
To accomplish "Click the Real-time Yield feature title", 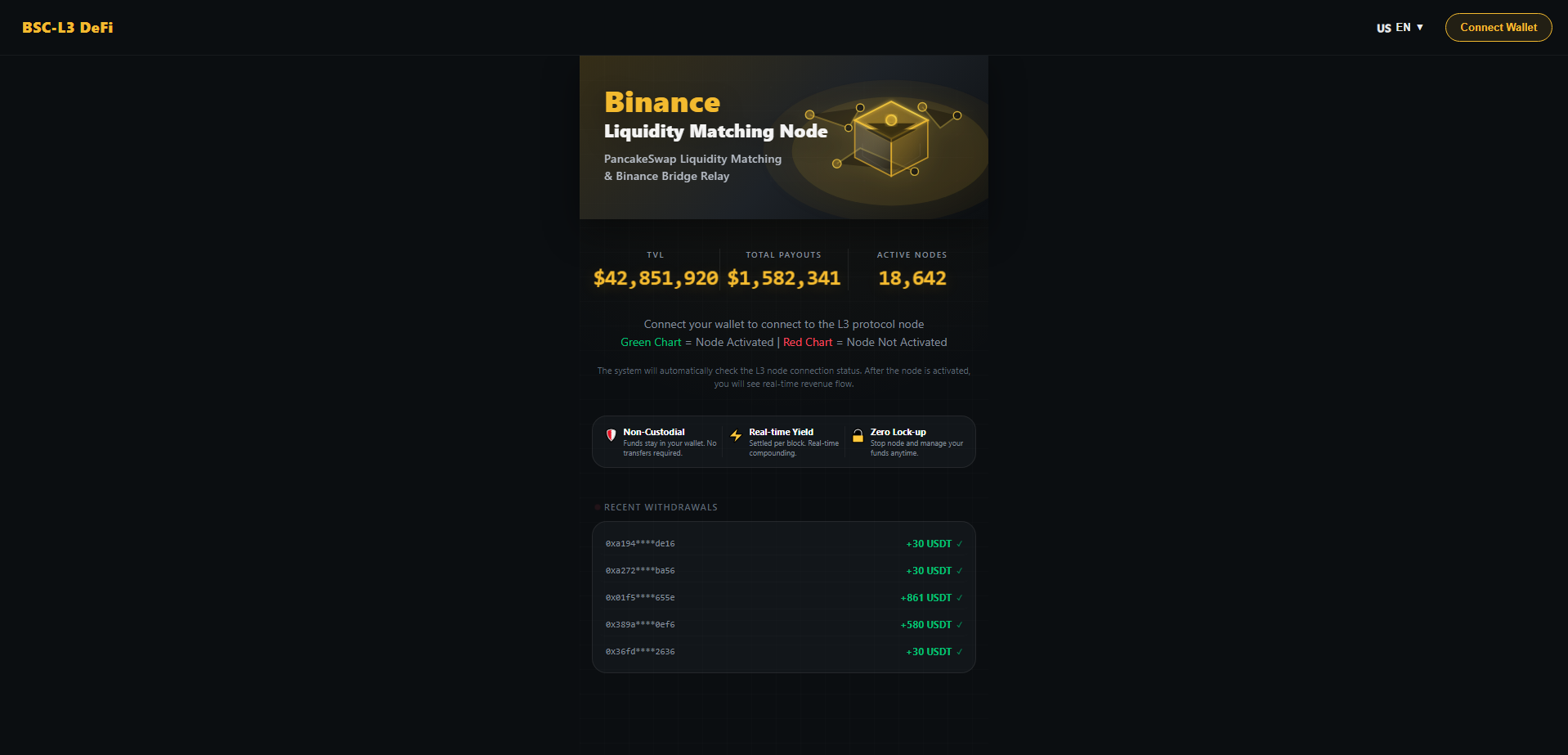I will click(x=782, y=432).
